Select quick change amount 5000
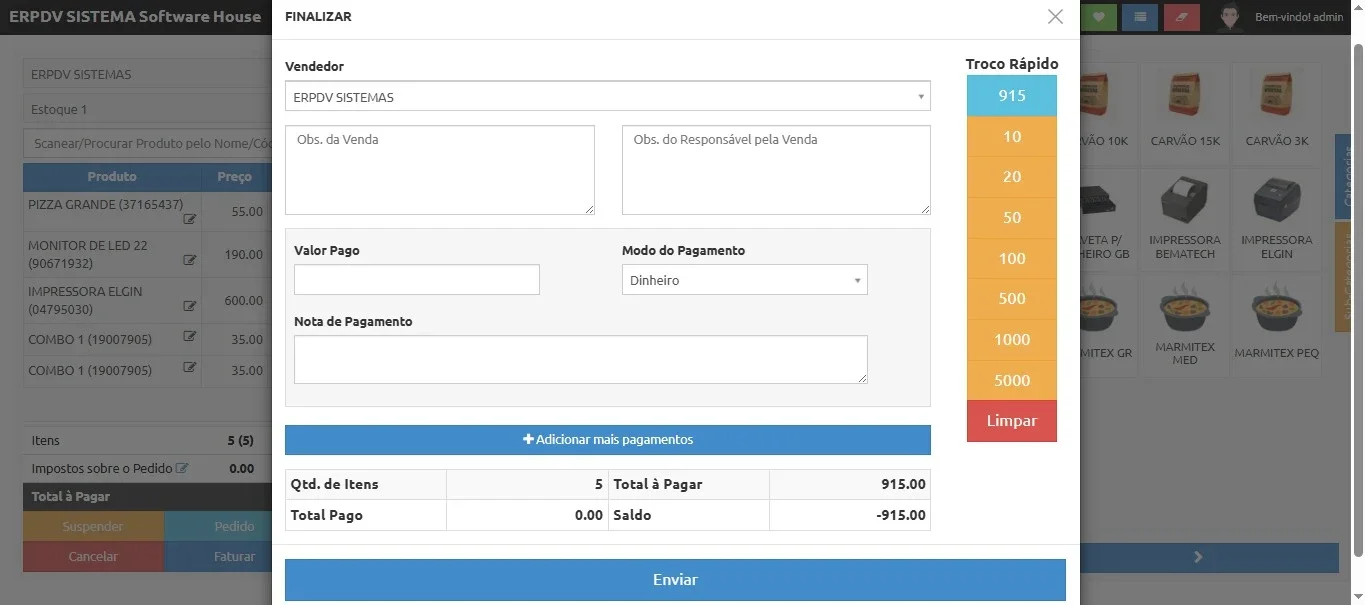Viewport: 1365px width, 605px height. [1012, 381]
